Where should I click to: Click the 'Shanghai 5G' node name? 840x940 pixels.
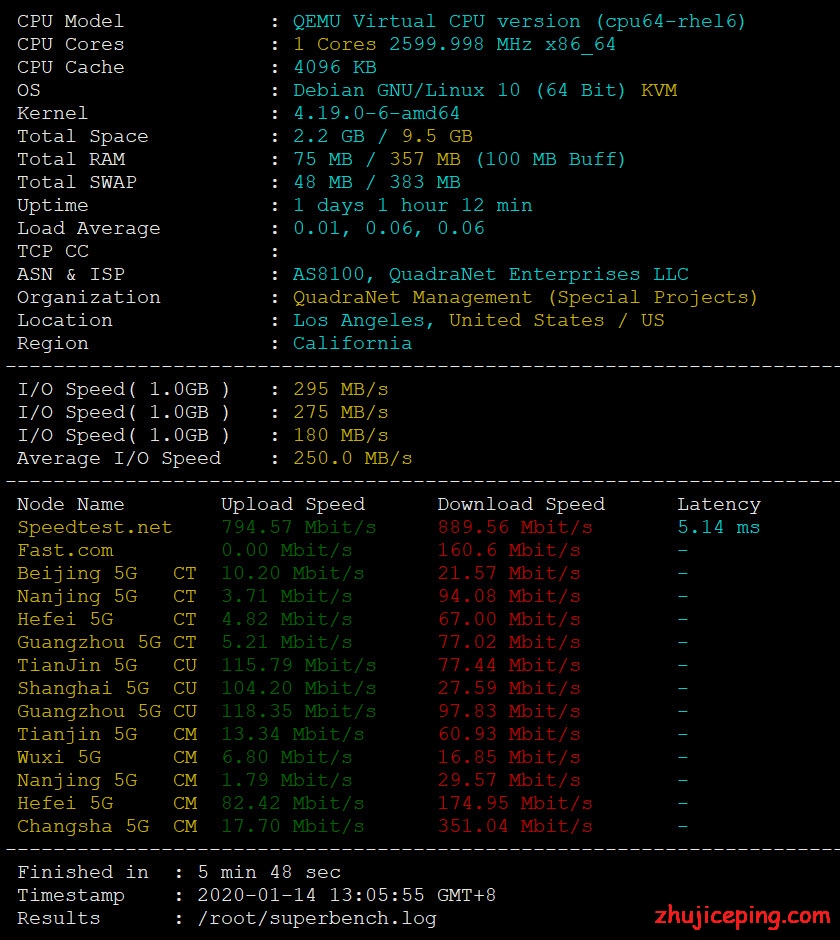click(83, 688)
